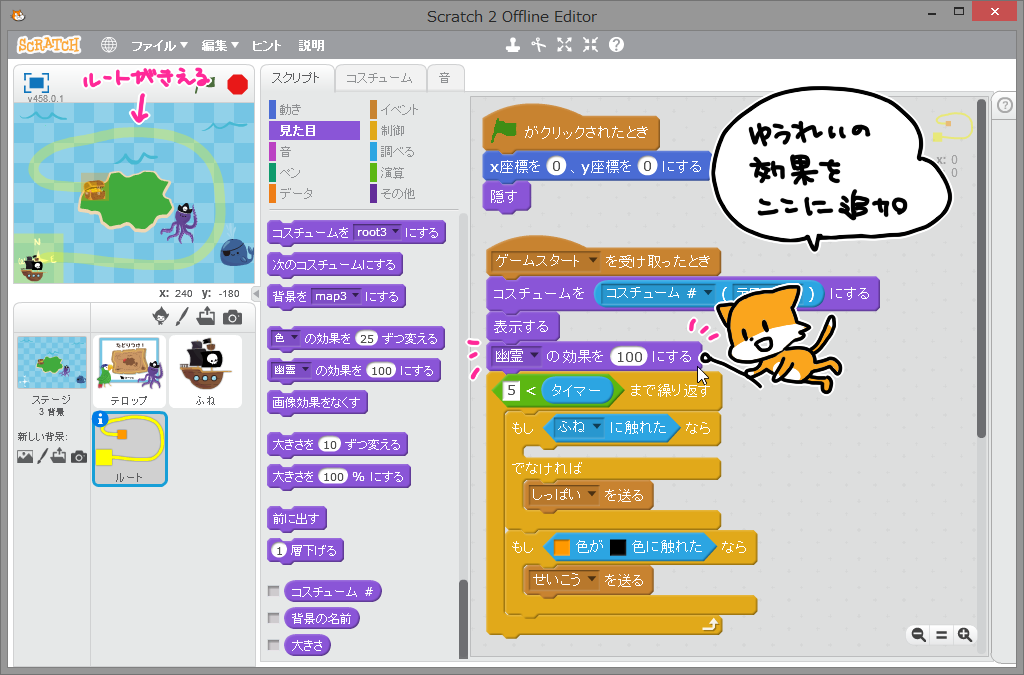The width and height of the screenshot is (1024, 675).
Task: Switch stage to full screen mode
Action: tap(36, 83)
